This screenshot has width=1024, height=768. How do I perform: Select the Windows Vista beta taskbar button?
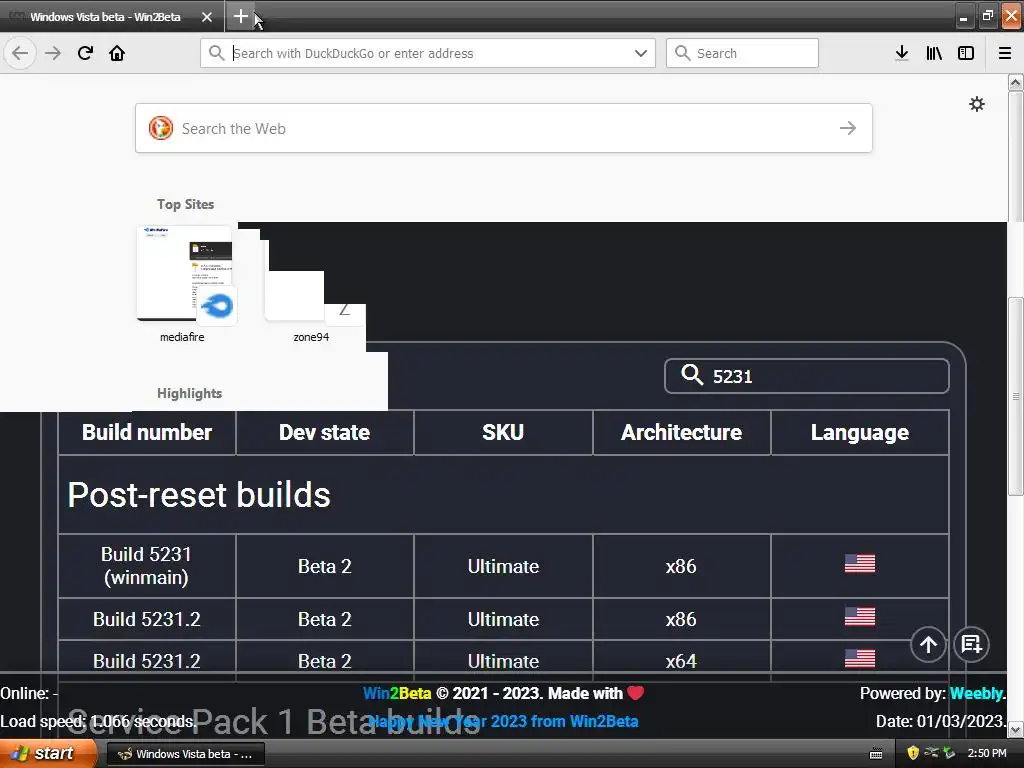coord(185,754)
